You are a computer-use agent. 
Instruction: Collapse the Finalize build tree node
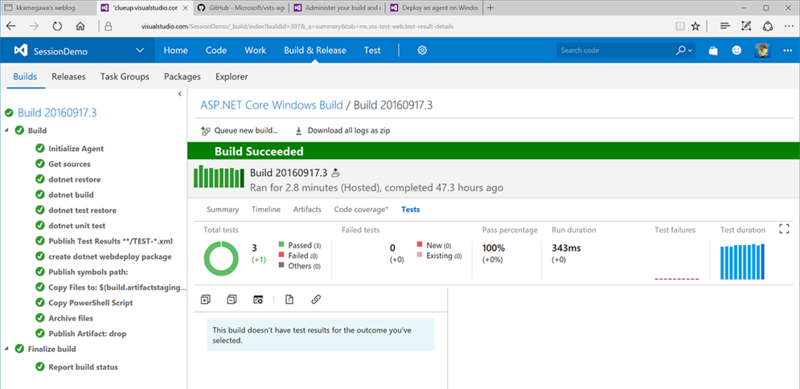pos(7,349)
